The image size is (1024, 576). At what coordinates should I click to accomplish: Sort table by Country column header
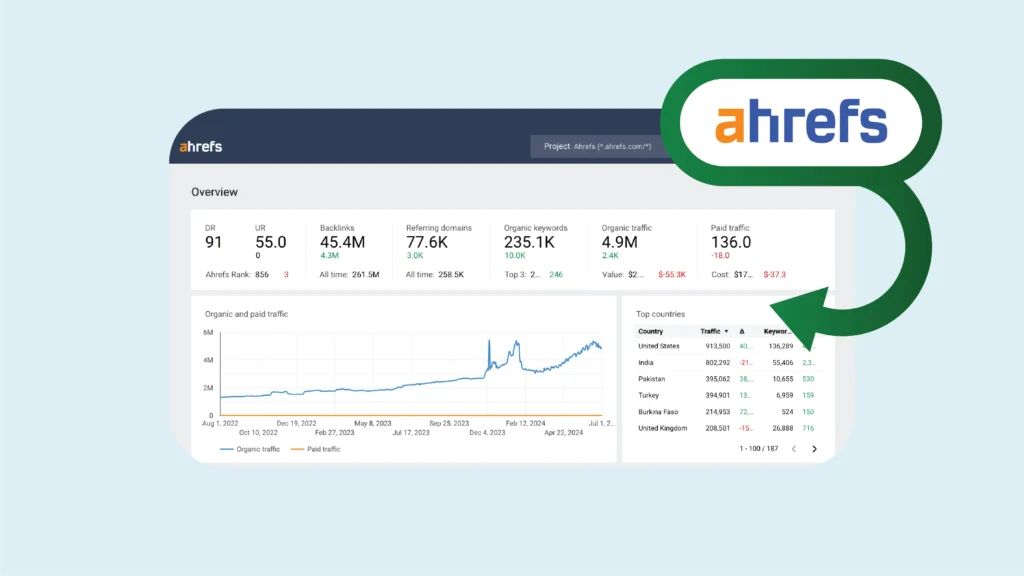coord(651,331)
